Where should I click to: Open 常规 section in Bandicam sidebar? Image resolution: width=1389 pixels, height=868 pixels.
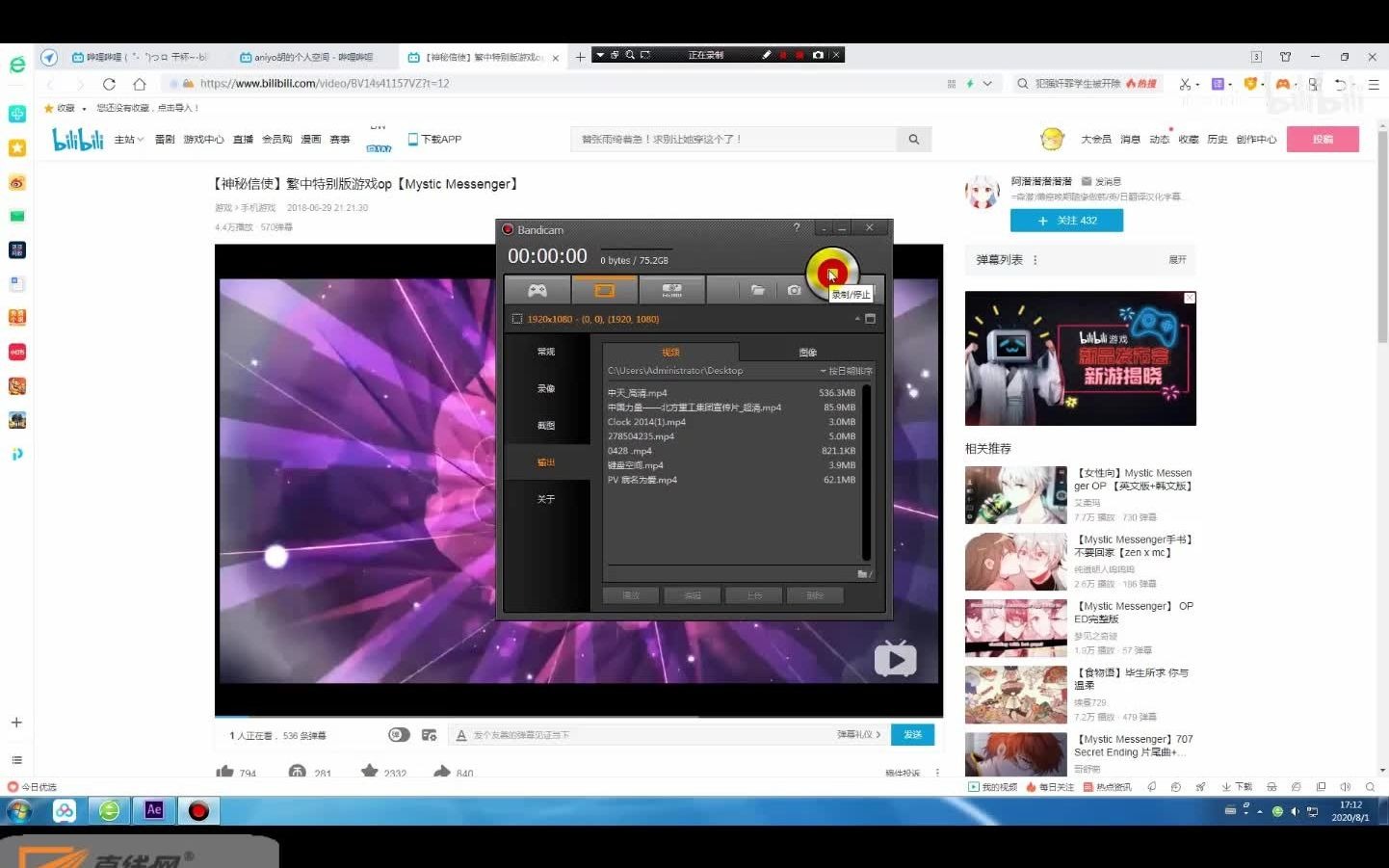(x=546, y=352)
